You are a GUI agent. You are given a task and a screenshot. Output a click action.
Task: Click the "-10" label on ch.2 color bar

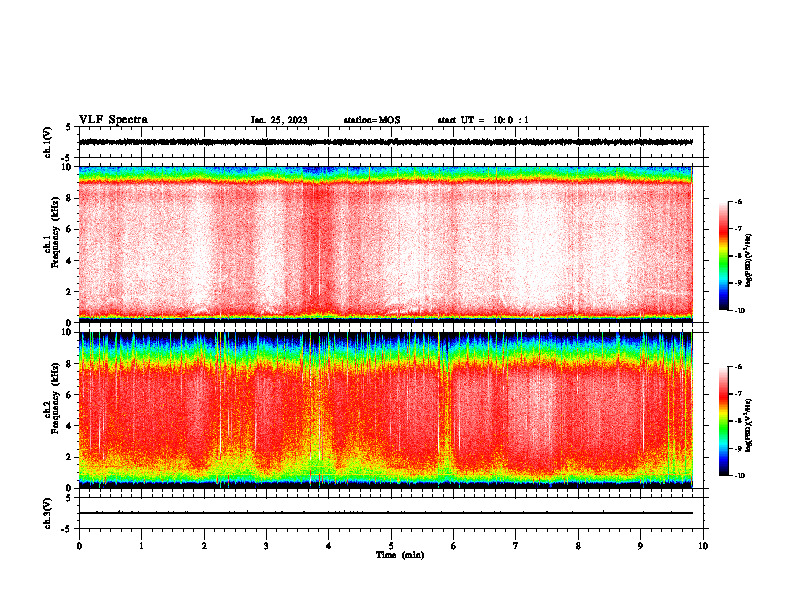point(739,476)
